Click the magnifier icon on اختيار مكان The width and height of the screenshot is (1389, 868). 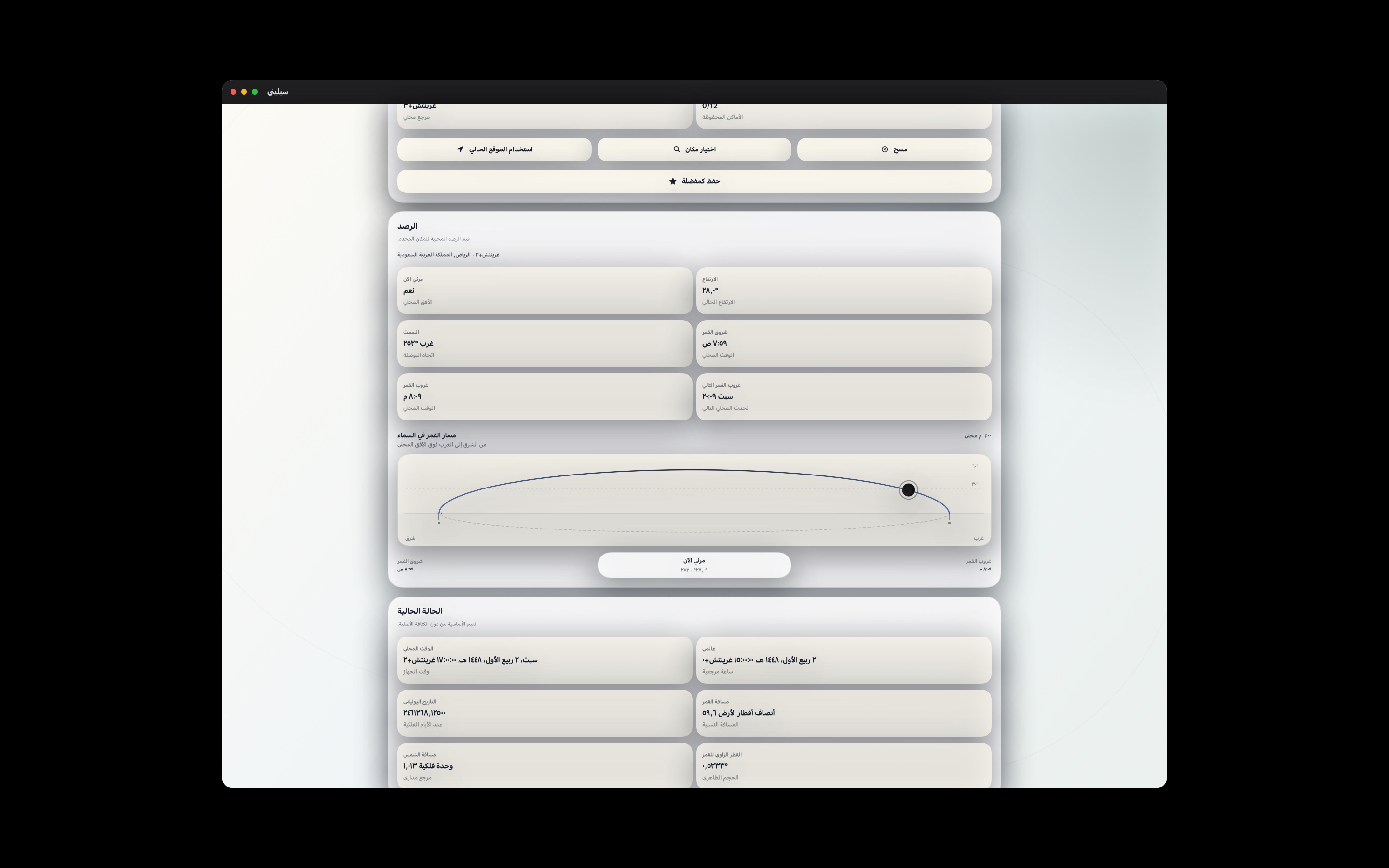pyautogui.click(x=677, y=149)
